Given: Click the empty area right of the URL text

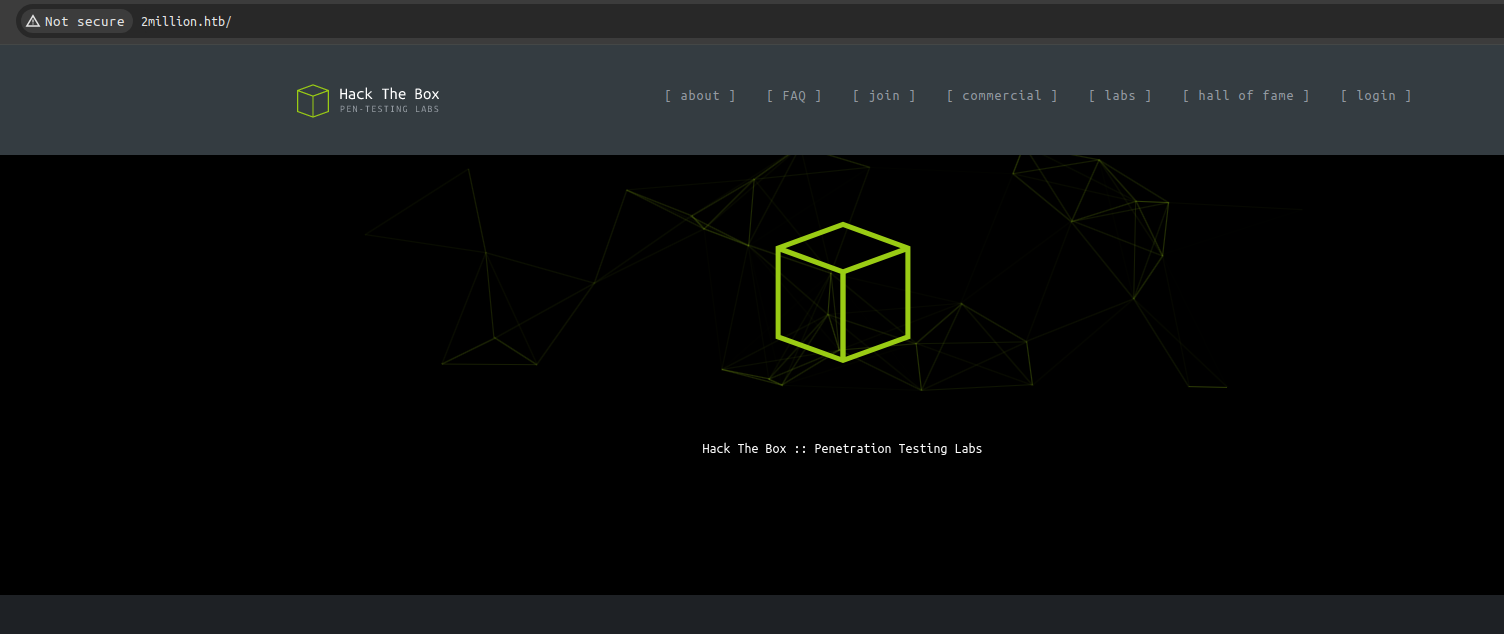Looking at the screenshot, I should (x=800, y=21).
